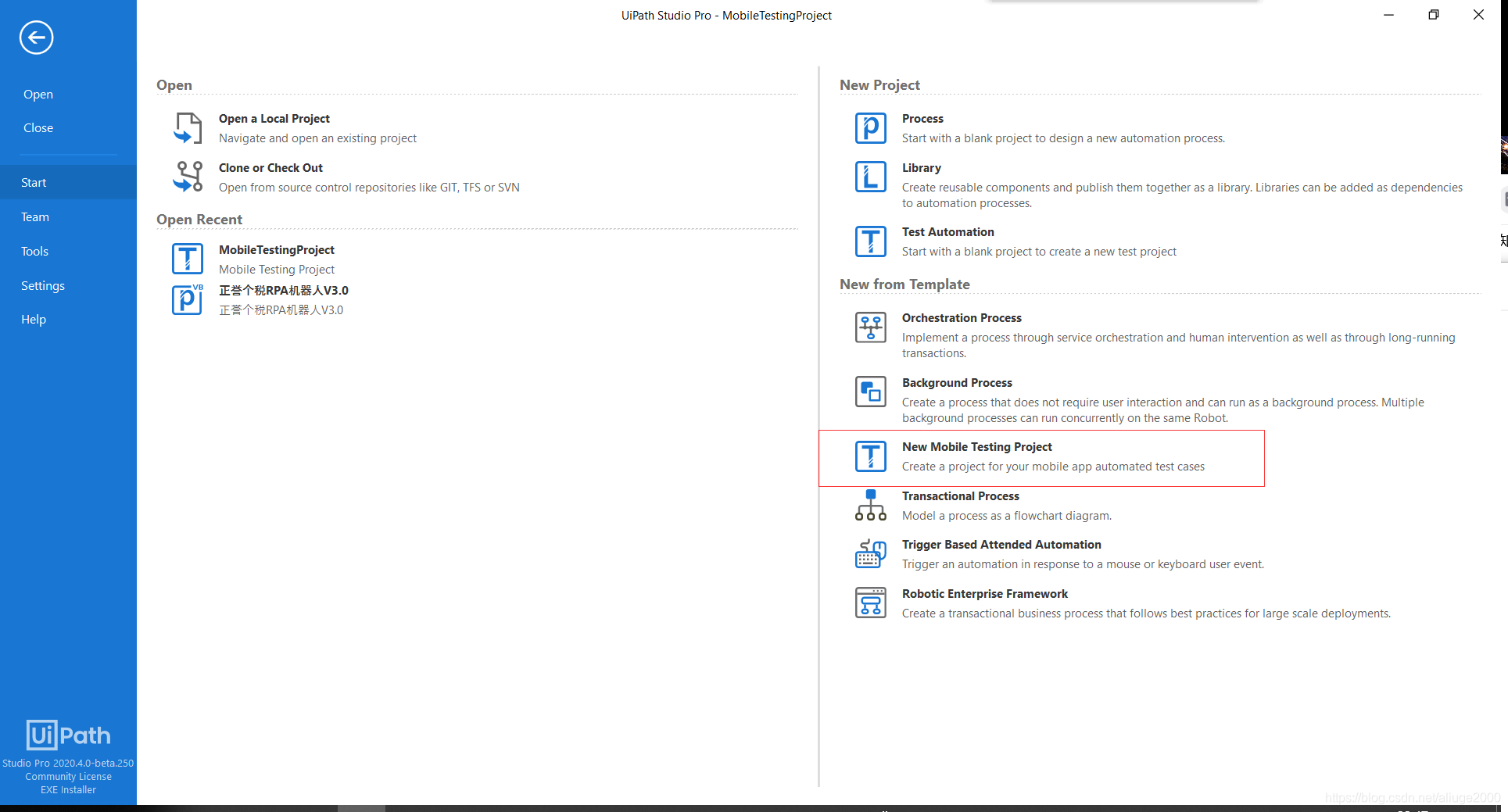Click 'Start with a blank project to create a new test project'
The width and height of the screenshot is (1508, 812).
(1039, 252)
